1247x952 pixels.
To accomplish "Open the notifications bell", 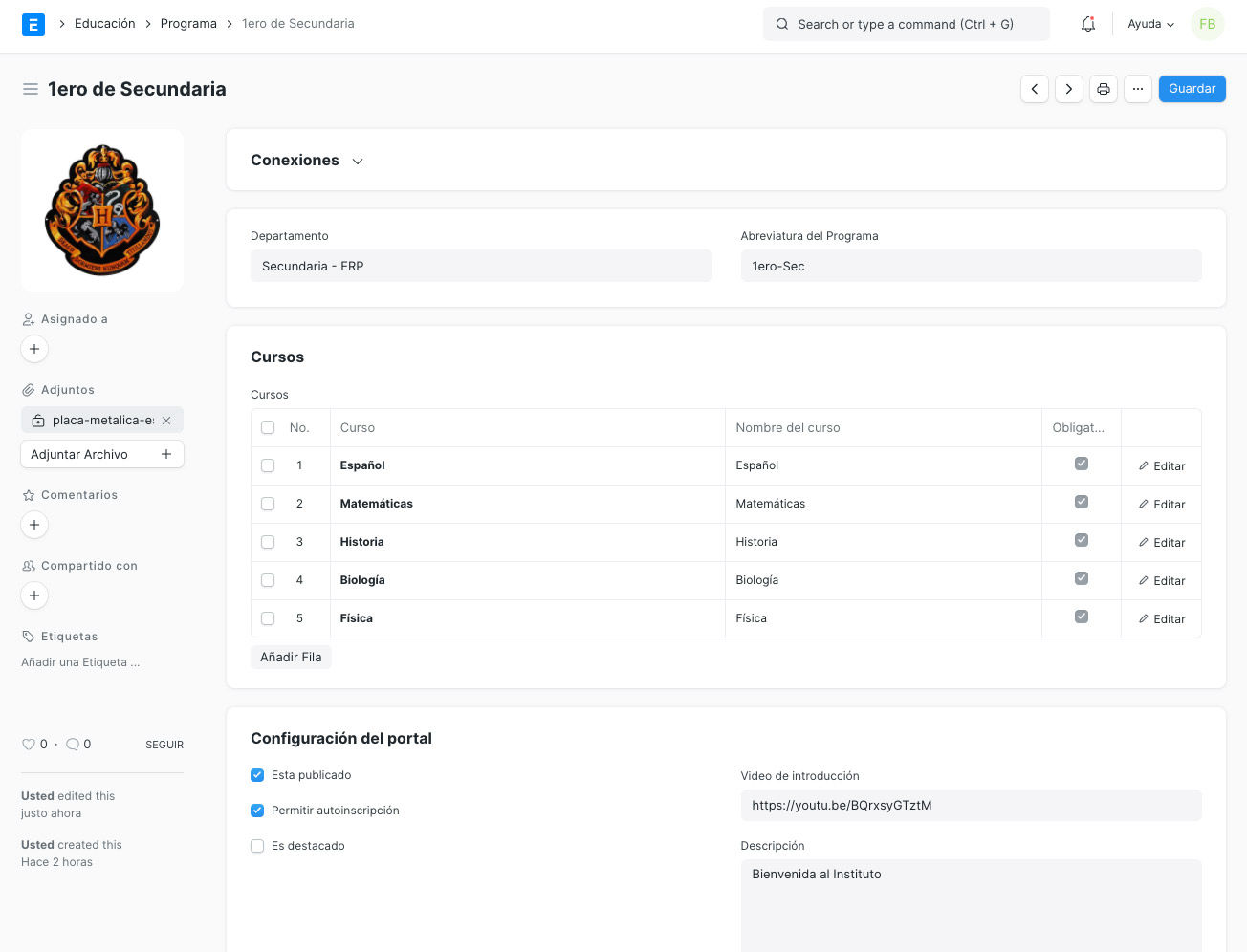I will point(1088,24).
